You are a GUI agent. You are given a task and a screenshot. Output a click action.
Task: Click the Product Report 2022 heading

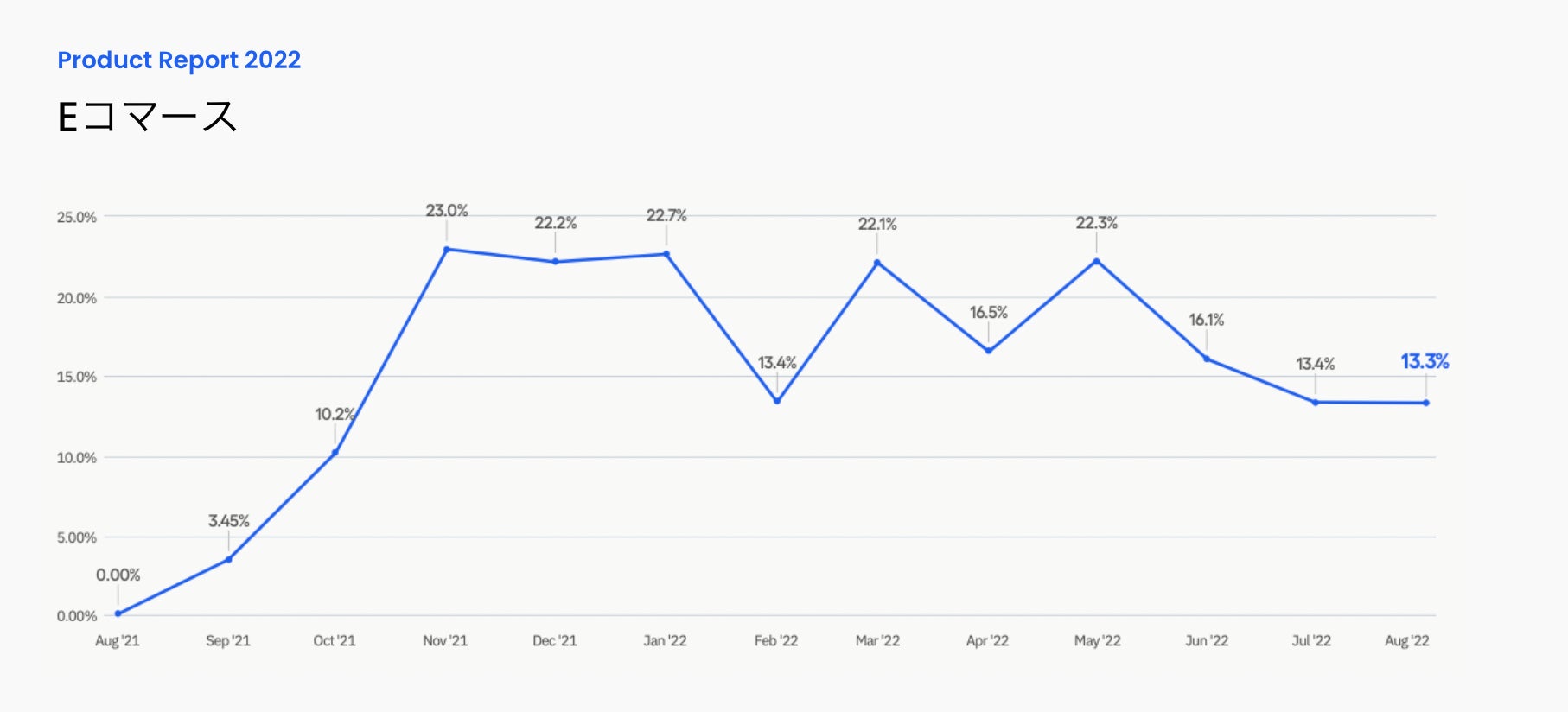[x=179, y=60]
